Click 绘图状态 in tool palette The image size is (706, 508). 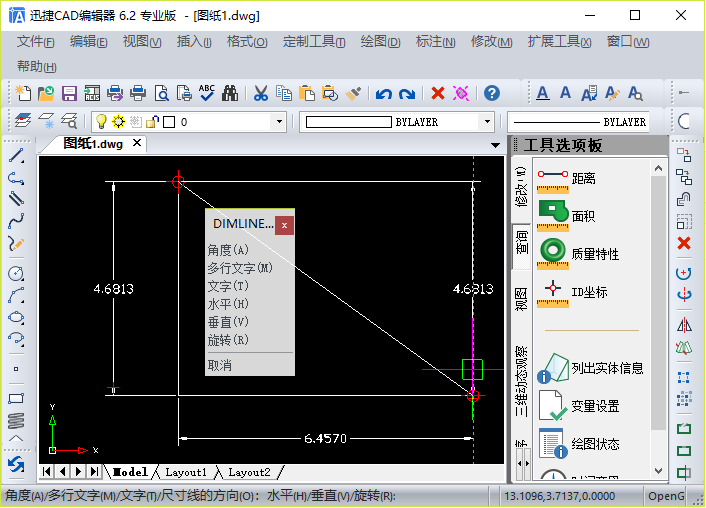[579, 444]
